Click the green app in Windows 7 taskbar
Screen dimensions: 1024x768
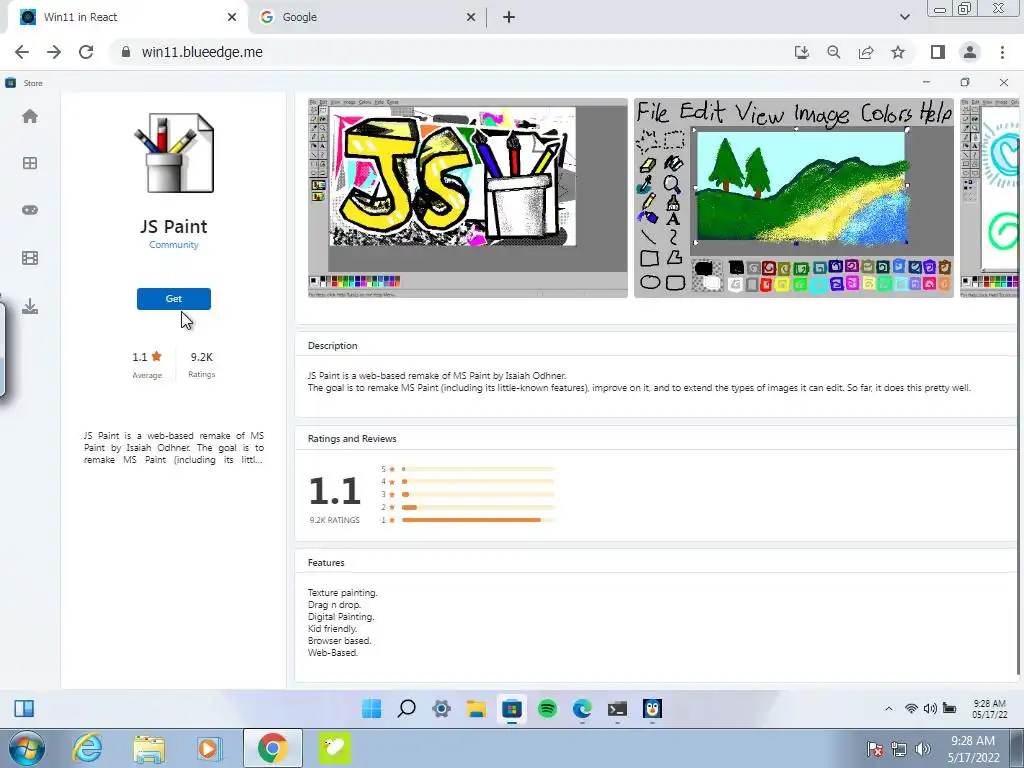point(334,748)
